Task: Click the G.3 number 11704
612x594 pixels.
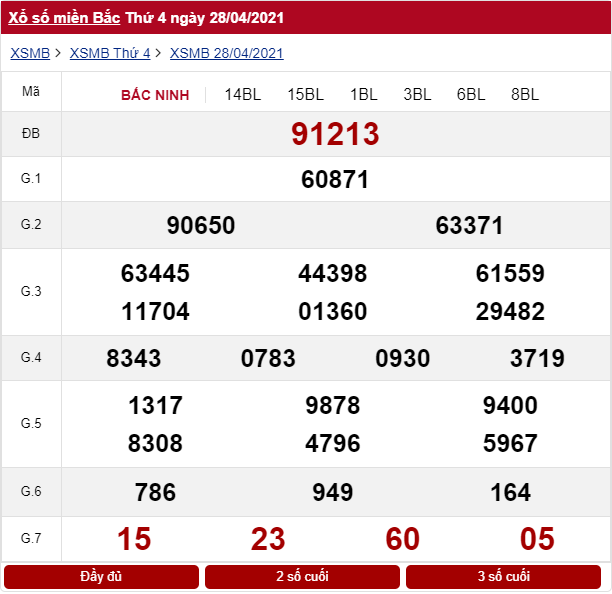Action: pyautogui.click(x=155, y=311)
